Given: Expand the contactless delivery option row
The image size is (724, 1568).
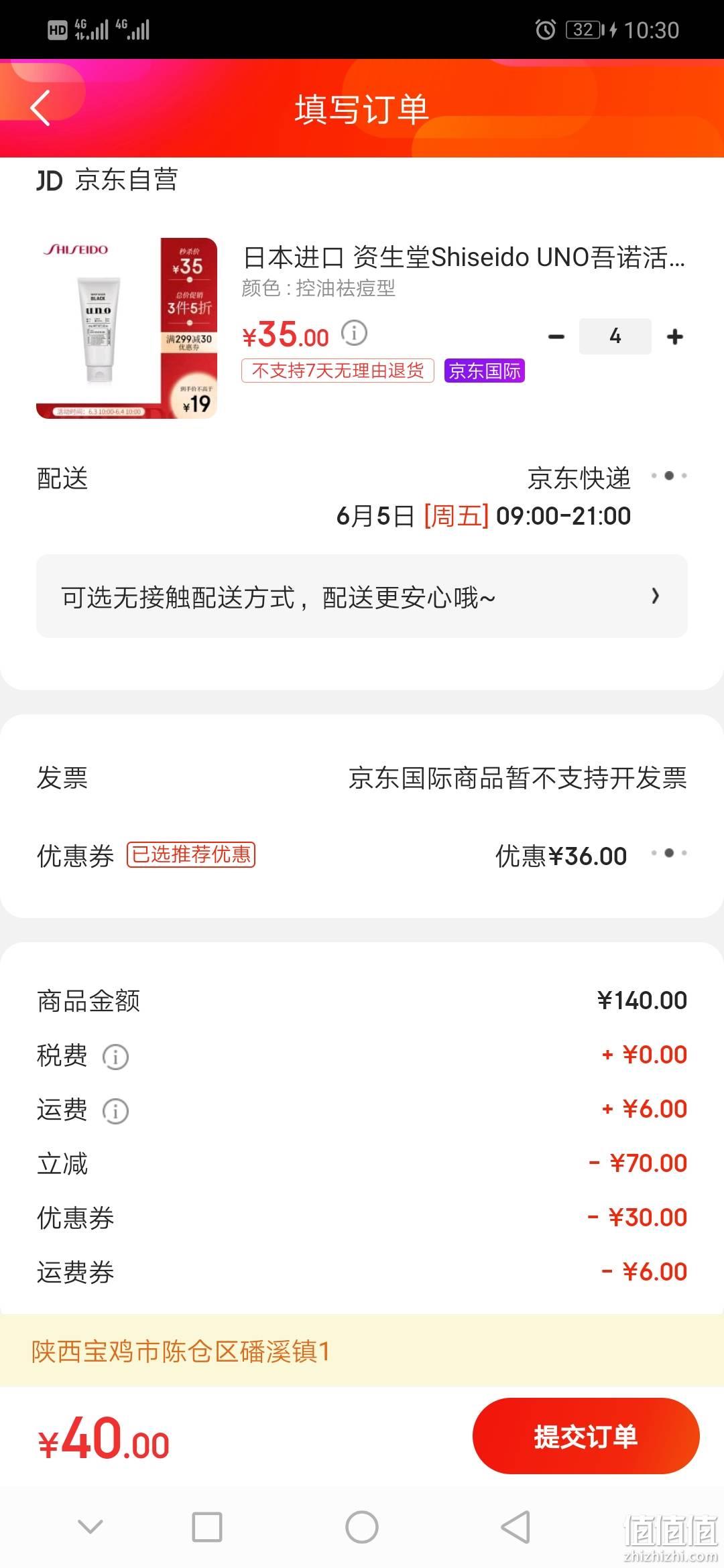Looking at the screenshot, I should click(x=362, y=596).
